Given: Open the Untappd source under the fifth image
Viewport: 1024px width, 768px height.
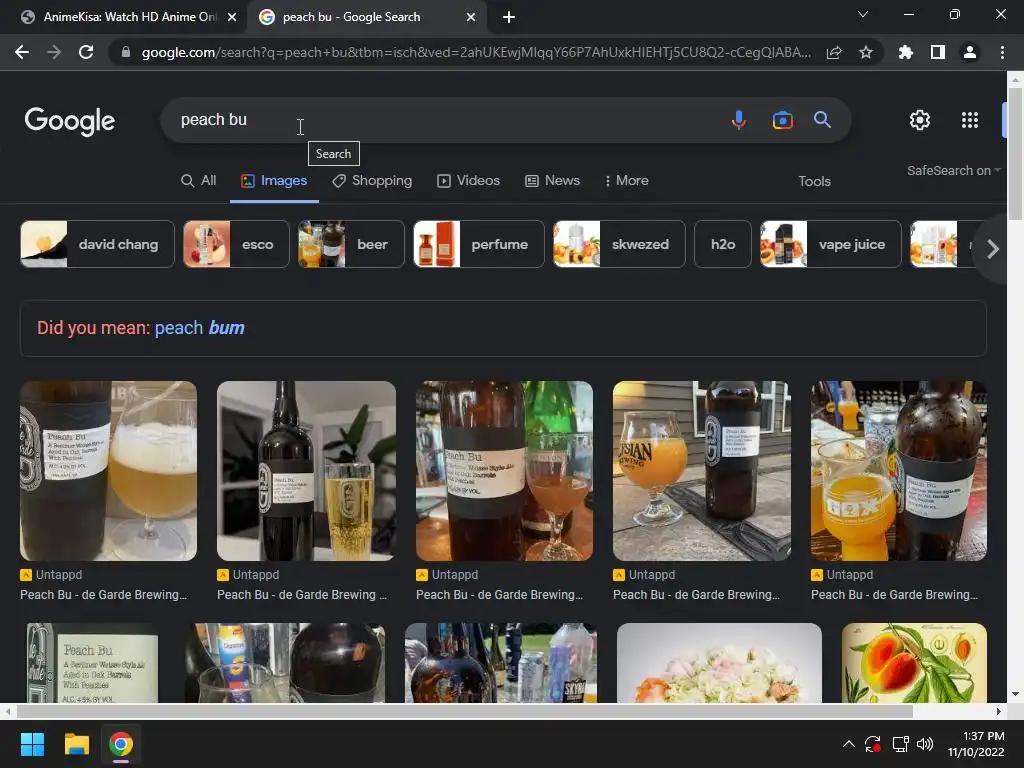Looking at the screenshot, I should (842, 575).
